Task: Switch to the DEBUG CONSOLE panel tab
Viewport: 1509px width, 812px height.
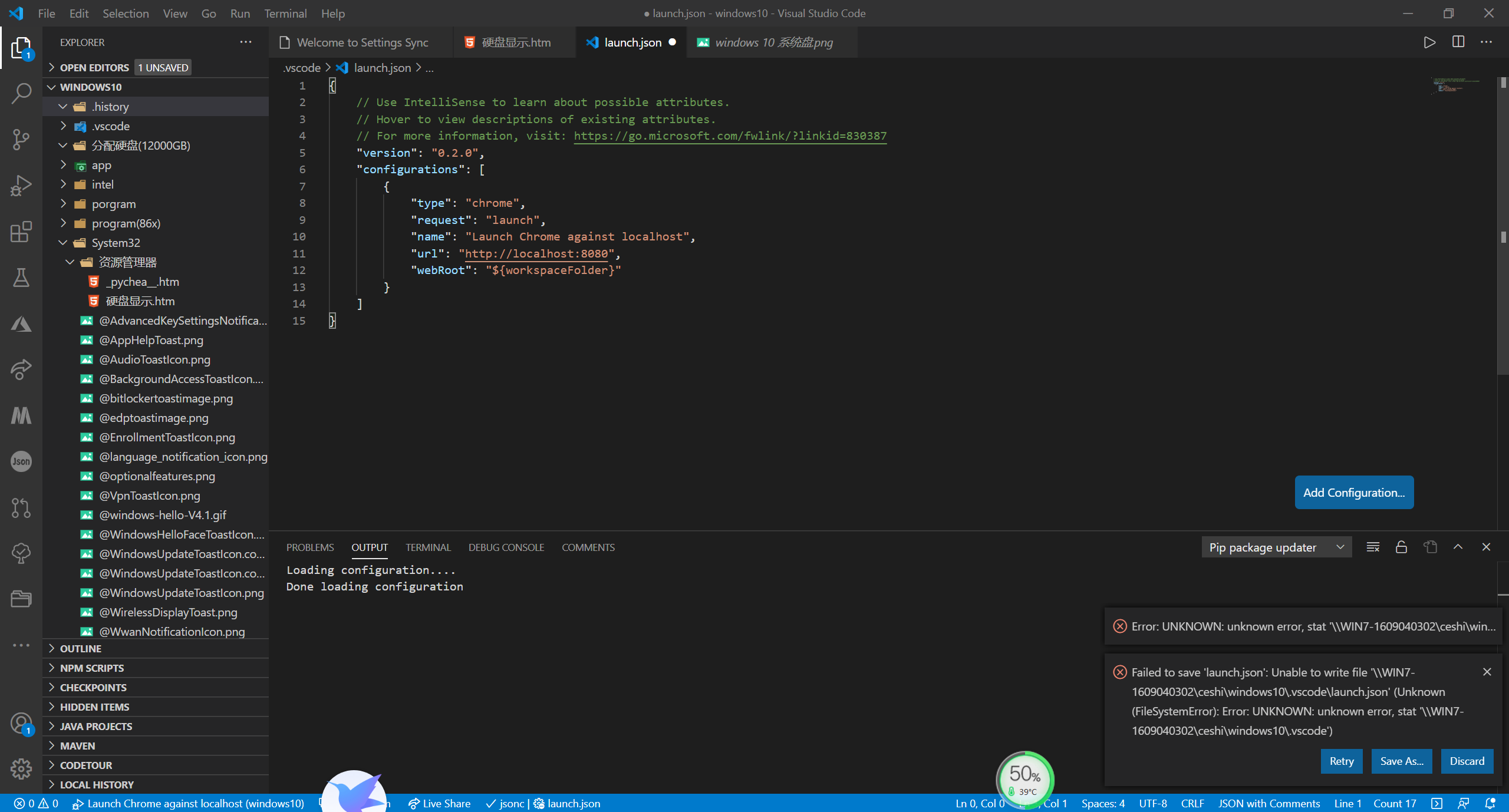Action: pos(506,547)
